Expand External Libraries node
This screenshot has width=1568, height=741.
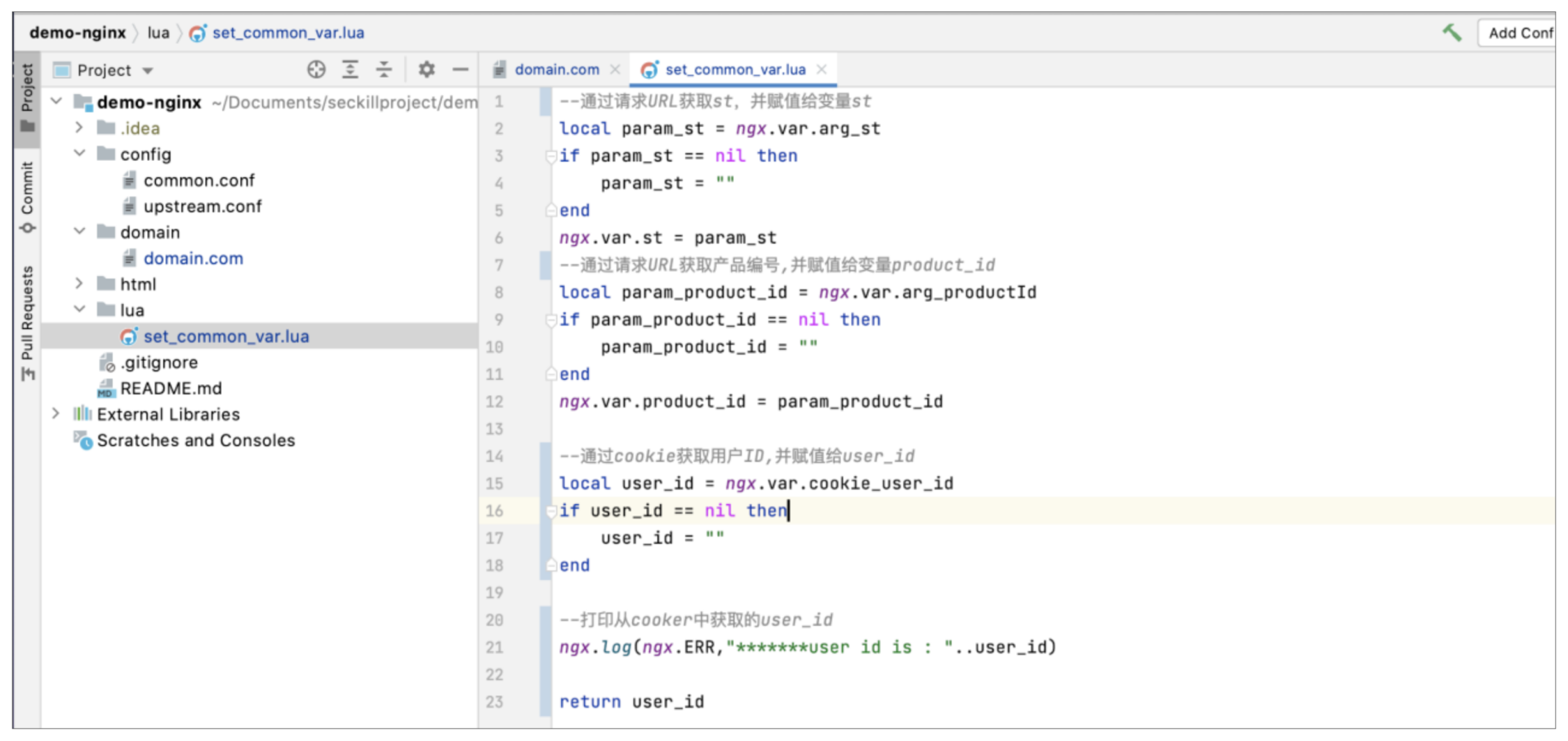pos(56,413)
